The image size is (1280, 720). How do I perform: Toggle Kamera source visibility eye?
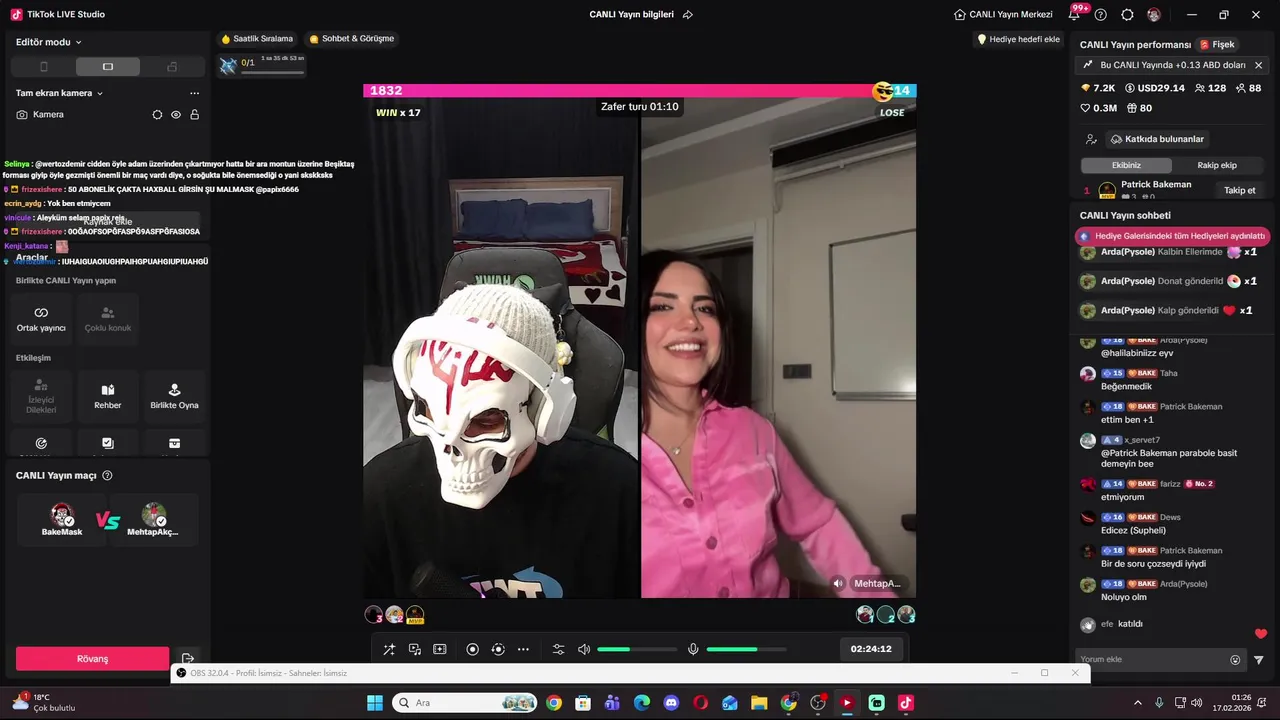tap(176, 115)
